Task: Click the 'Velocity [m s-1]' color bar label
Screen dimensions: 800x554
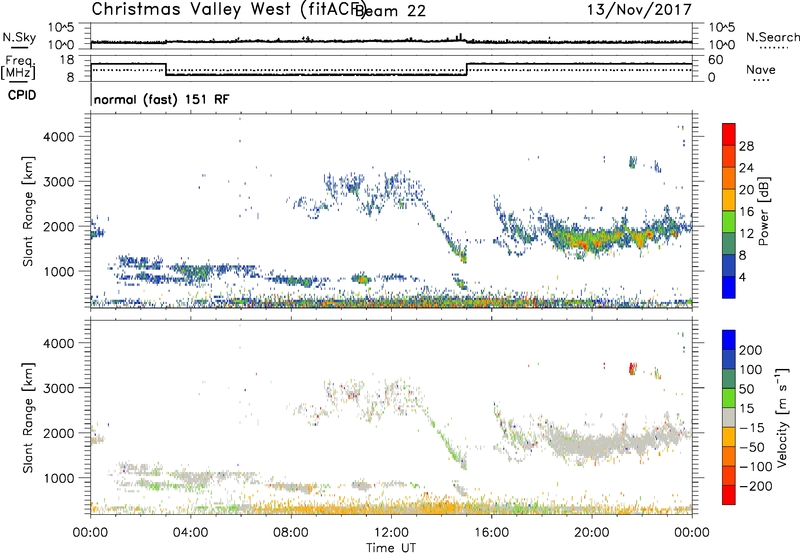Action: coord(781,417)
